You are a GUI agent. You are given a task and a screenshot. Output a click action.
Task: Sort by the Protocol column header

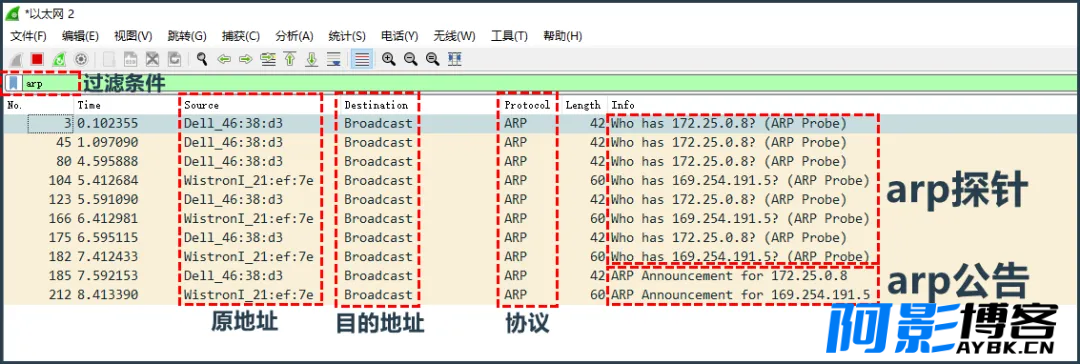(x=529, y=105)
